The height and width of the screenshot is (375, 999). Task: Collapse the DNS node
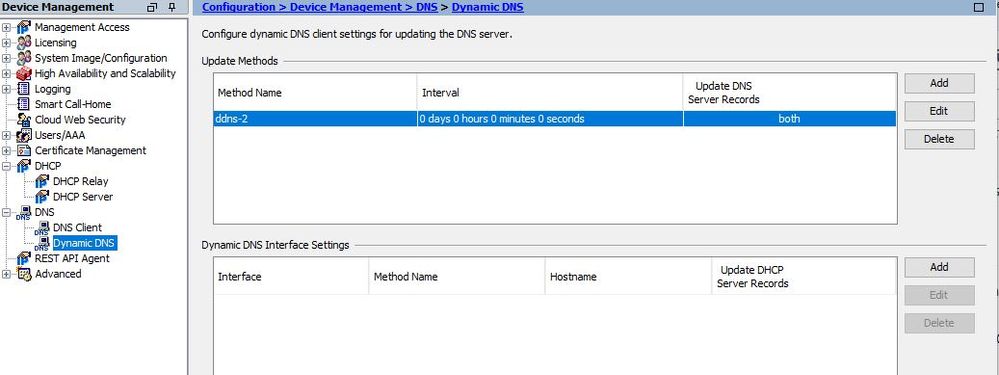(6, 212)
